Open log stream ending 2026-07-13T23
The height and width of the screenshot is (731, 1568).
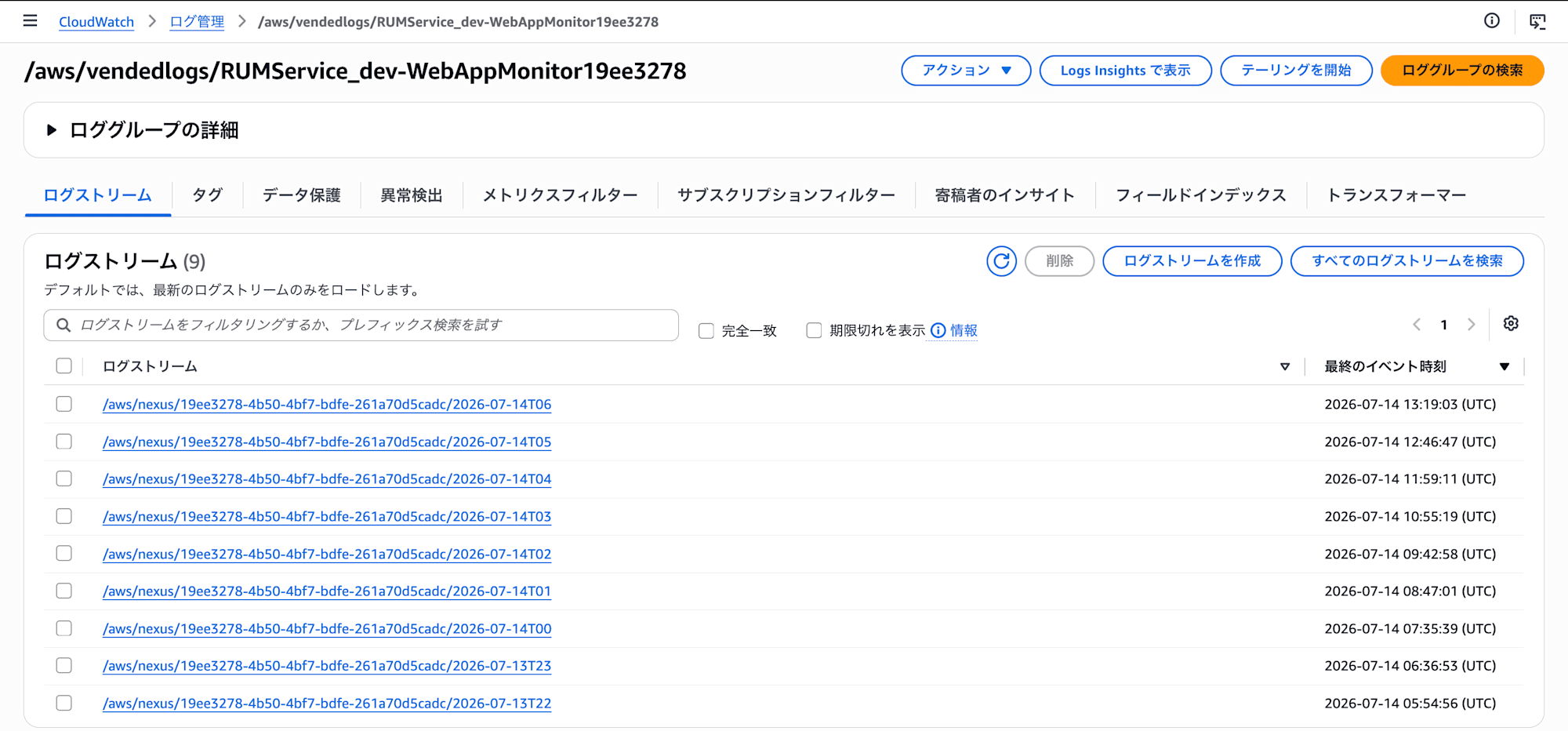click(327, 666)
